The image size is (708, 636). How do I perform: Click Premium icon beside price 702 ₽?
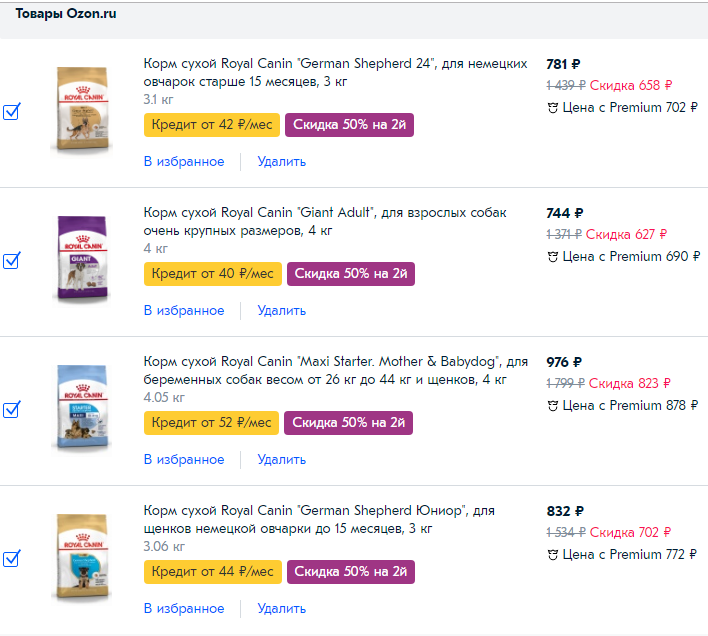pos(553,108)
